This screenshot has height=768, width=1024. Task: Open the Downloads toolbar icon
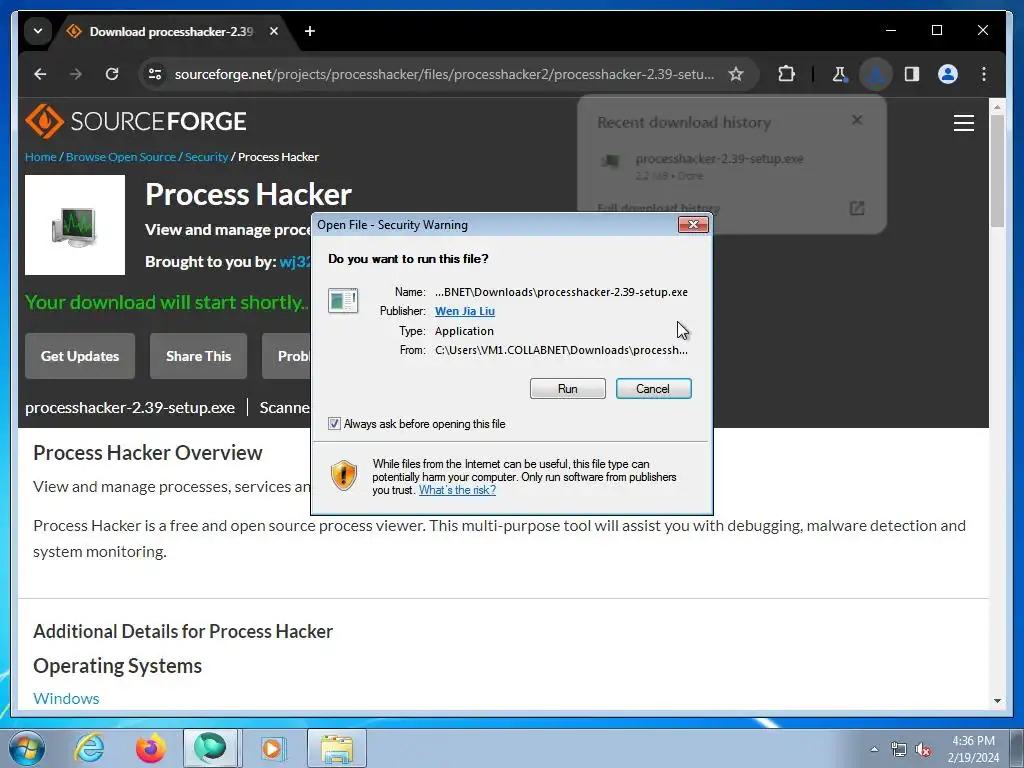coord(876,74)
